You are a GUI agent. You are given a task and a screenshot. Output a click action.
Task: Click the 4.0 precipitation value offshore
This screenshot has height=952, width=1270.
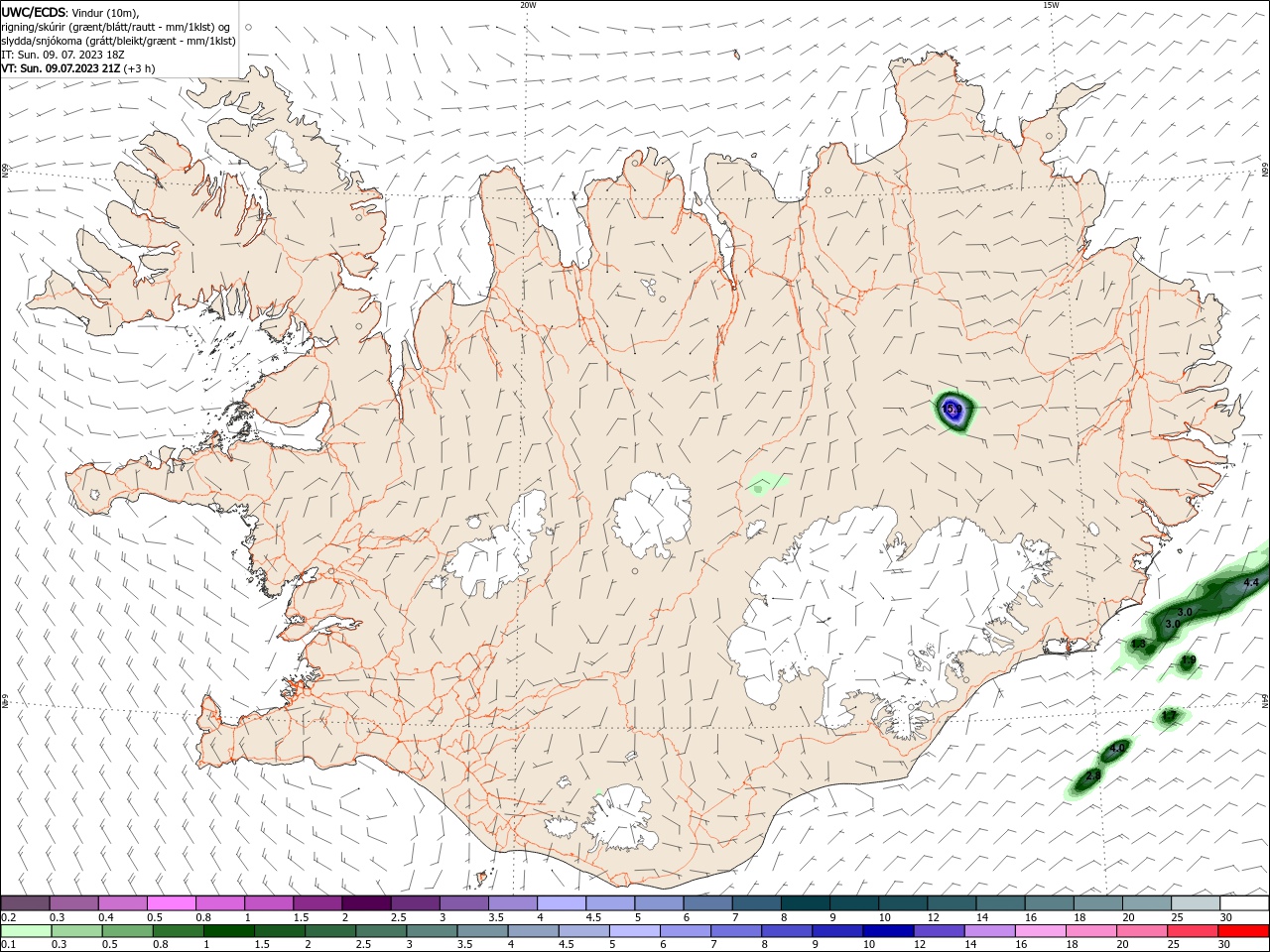pos(1118,749)
